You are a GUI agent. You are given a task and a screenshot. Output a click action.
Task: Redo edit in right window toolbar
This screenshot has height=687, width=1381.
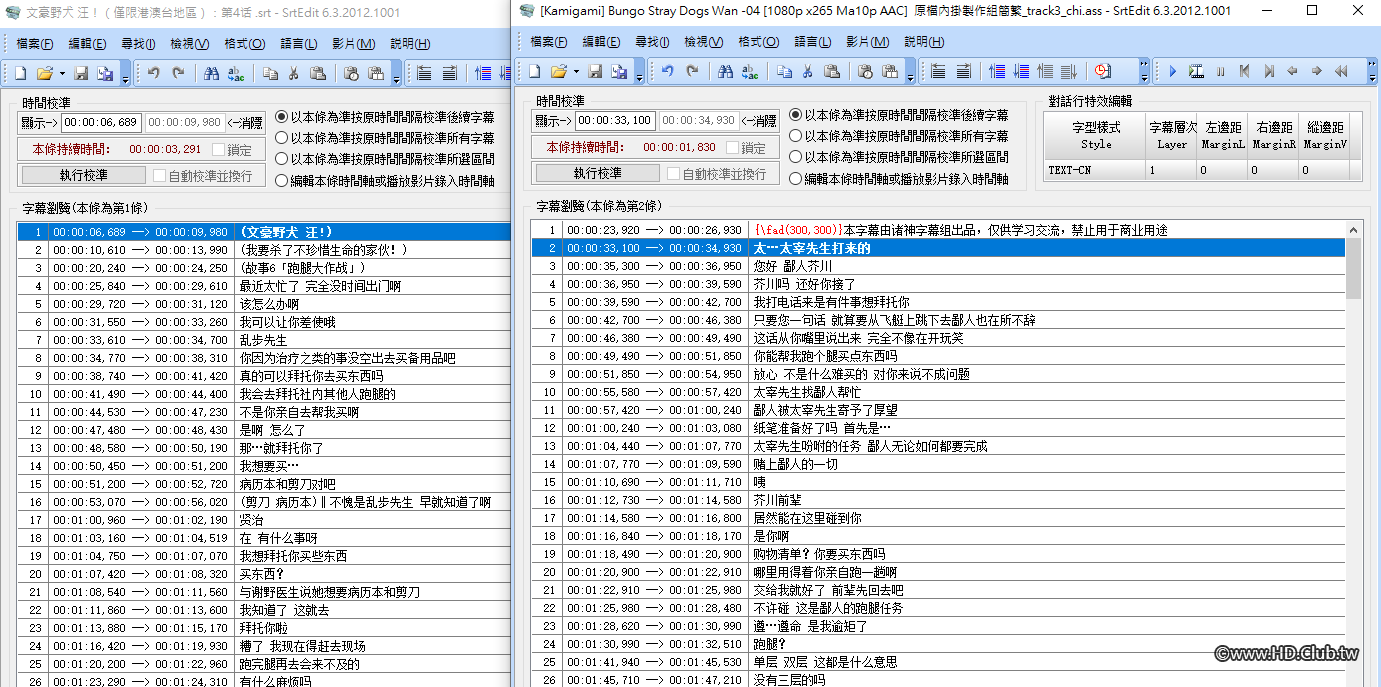click(x=692, y=71)
